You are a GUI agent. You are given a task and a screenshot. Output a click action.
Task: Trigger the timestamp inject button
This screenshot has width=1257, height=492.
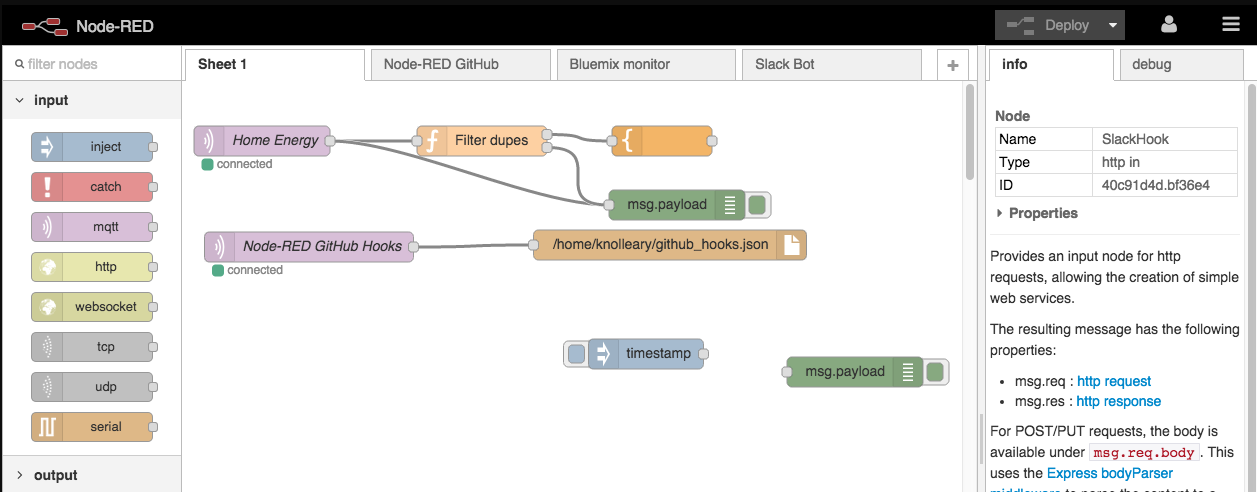tap(576, 354)
